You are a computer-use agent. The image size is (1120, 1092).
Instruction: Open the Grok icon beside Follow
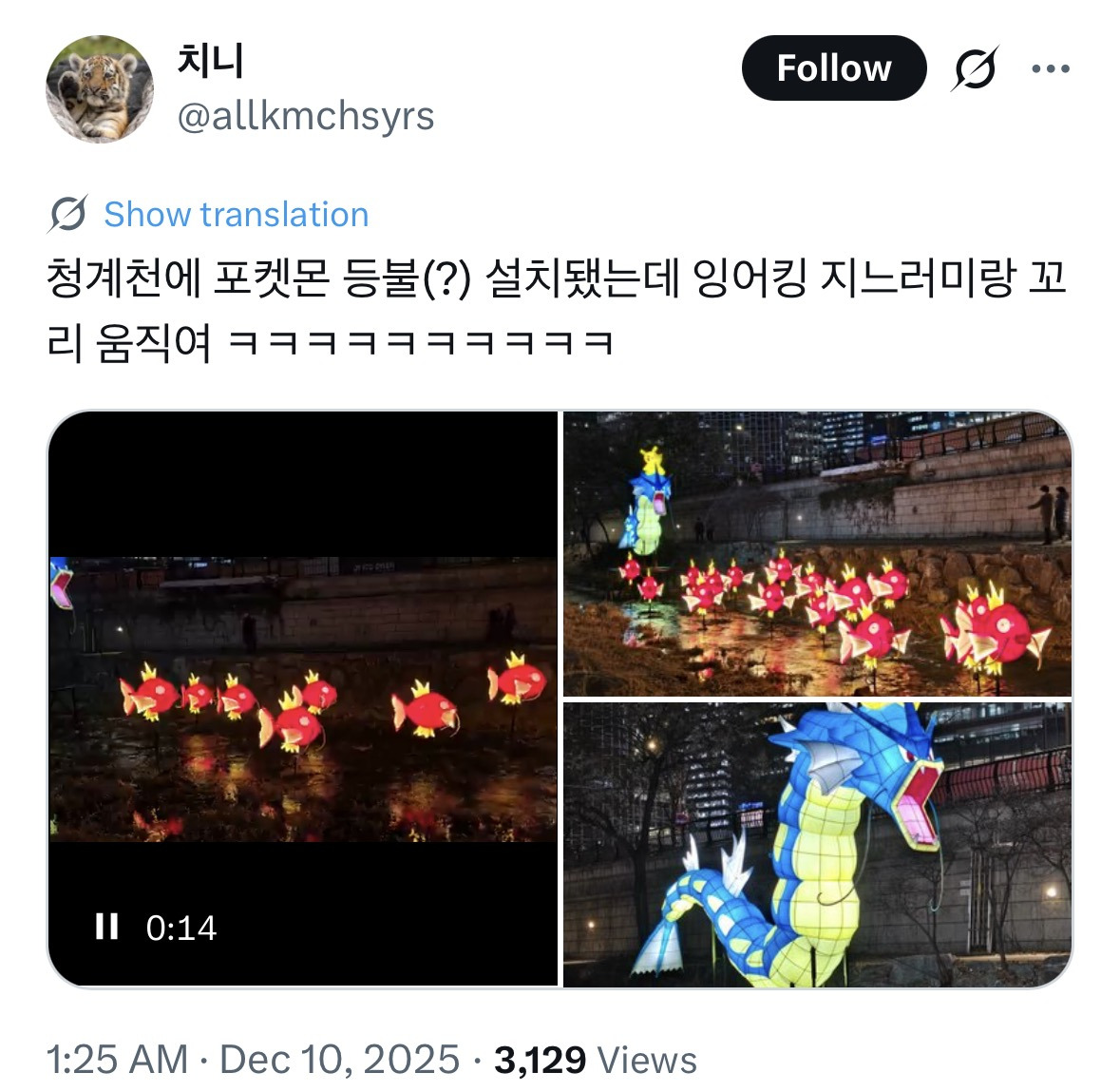(x=975, y=68)
